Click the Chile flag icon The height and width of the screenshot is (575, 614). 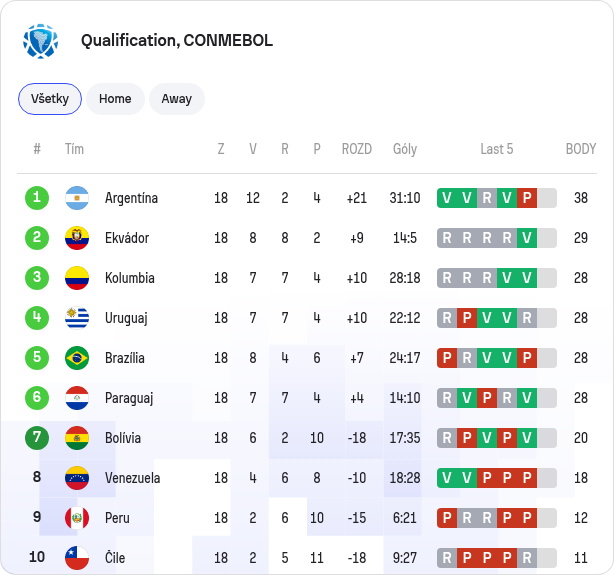77,557
